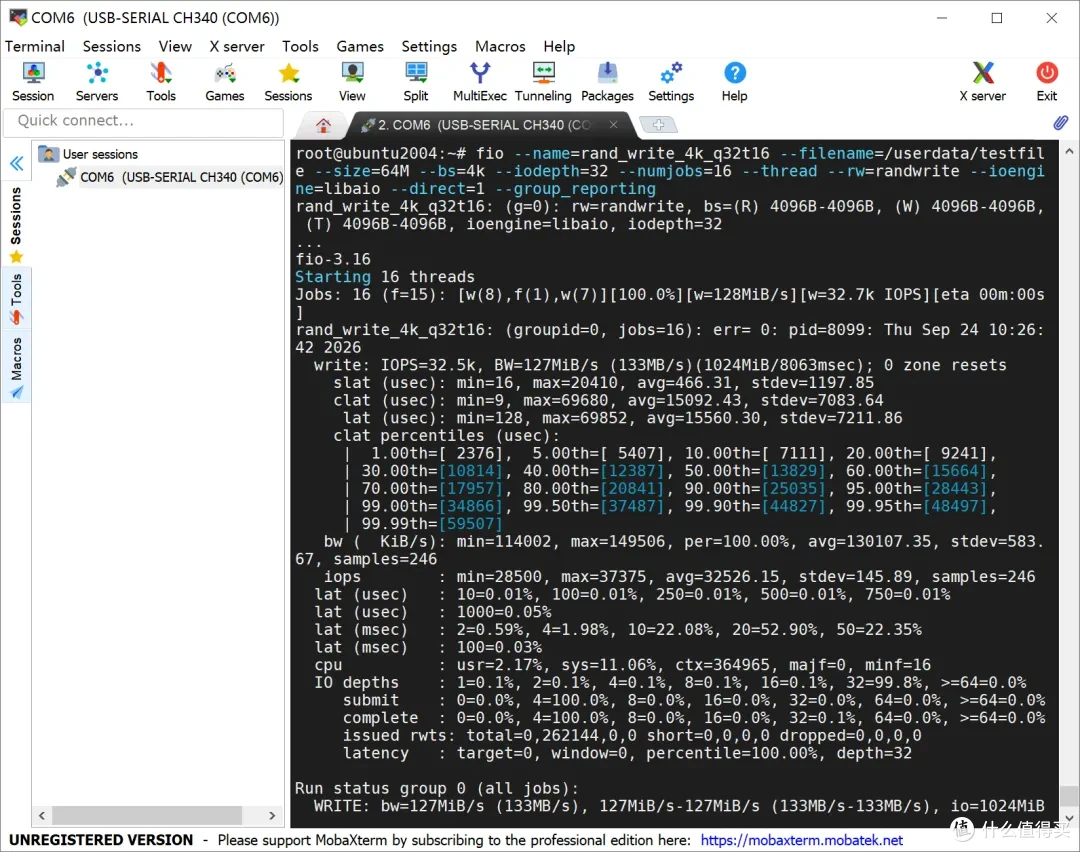
Task: Open the Games menu in menu bar
Action: click(x=360, y=46)
